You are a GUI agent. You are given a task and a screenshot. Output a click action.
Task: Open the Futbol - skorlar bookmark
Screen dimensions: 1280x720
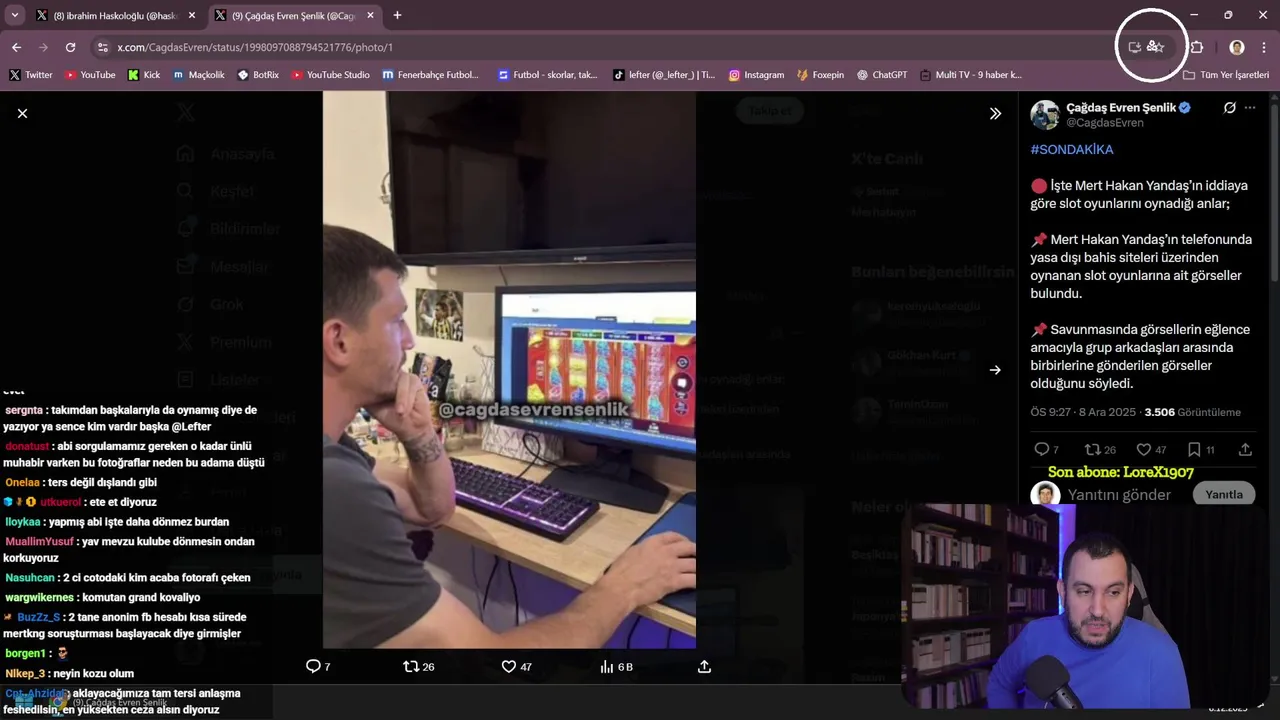[x=547, y=75]
